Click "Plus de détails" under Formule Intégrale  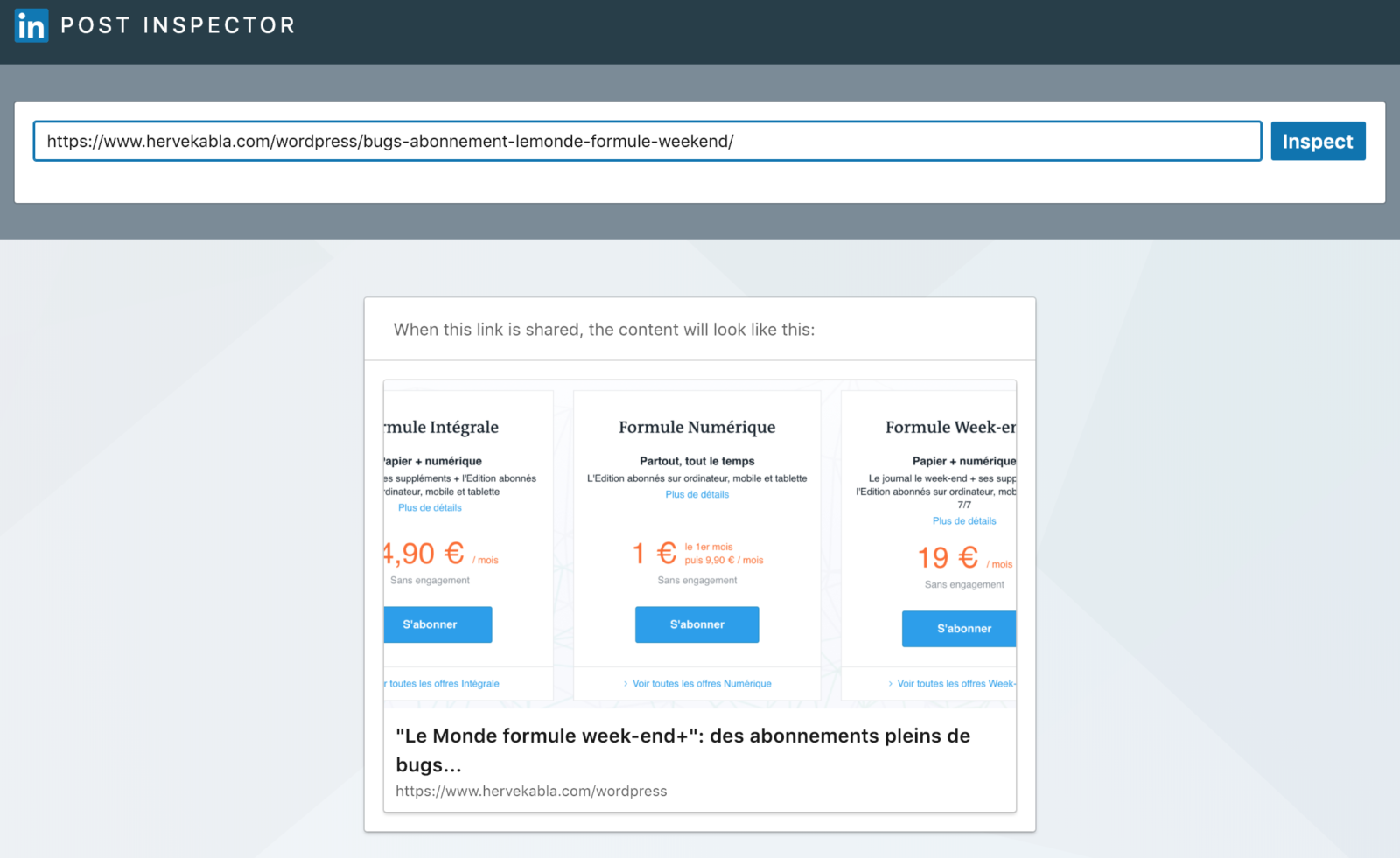click(x=430, y=507)
